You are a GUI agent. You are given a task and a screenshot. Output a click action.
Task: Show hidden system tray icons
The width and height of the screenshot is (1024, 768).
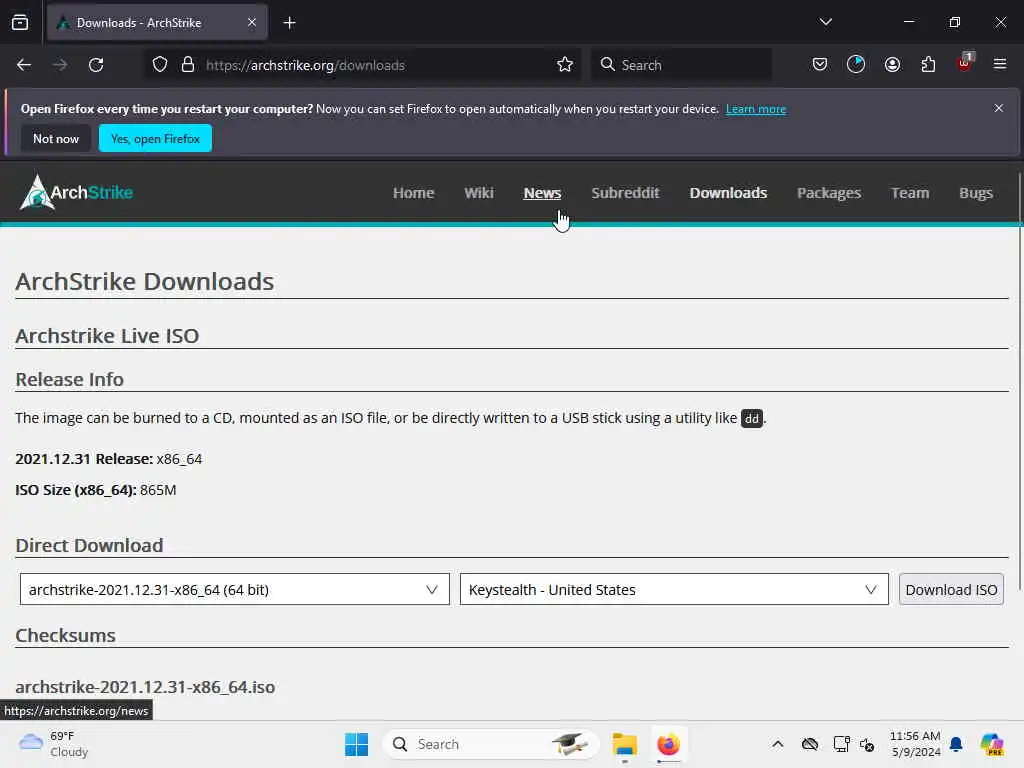[x=777, y=744]
